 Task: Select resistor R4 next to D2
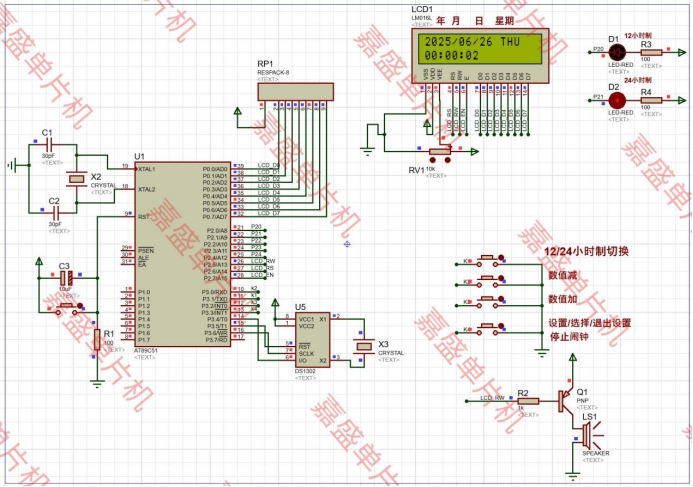tap(651, 101)
